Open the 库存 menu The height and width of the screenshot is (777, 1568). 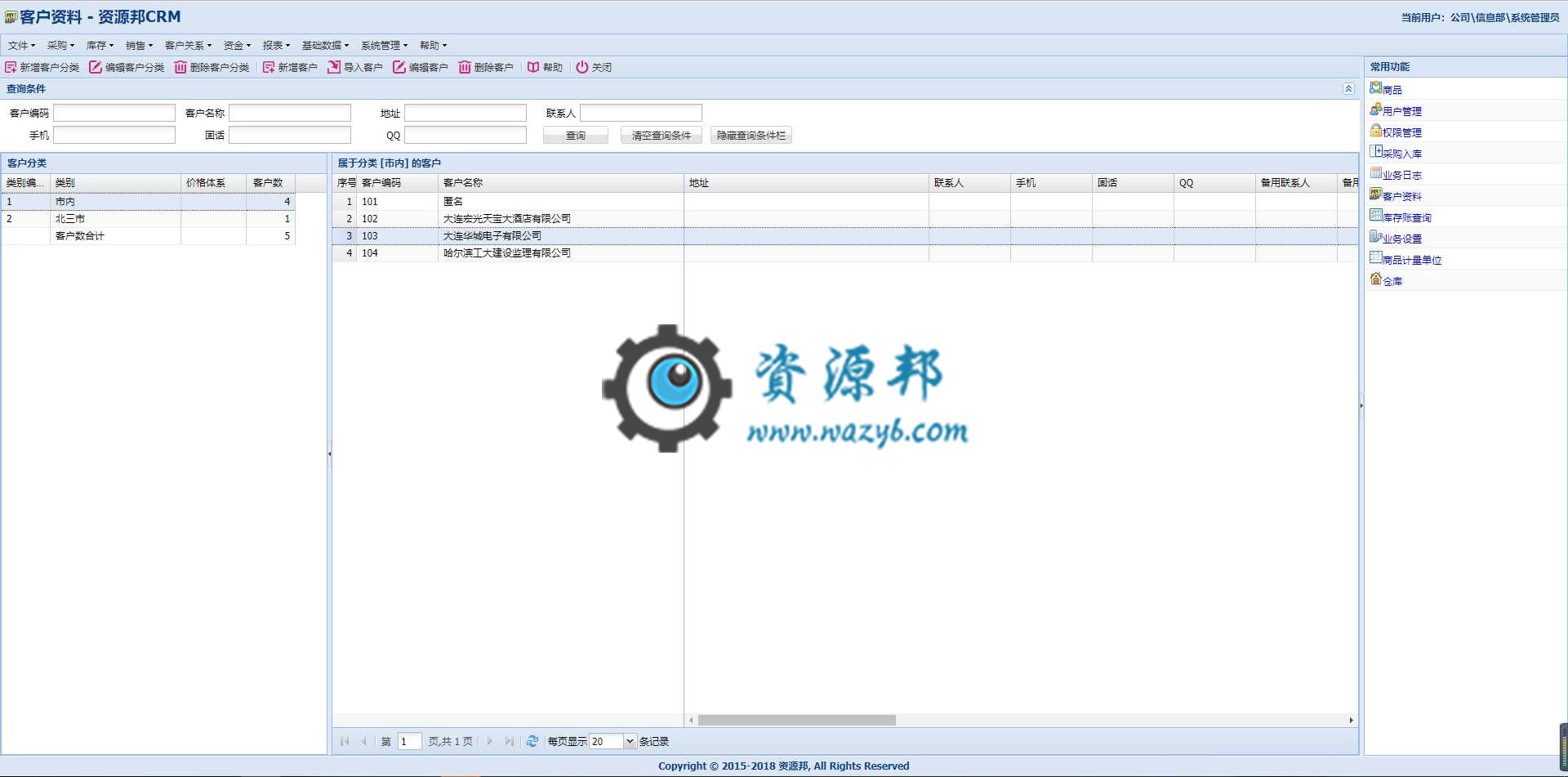[x=100, y=45]
